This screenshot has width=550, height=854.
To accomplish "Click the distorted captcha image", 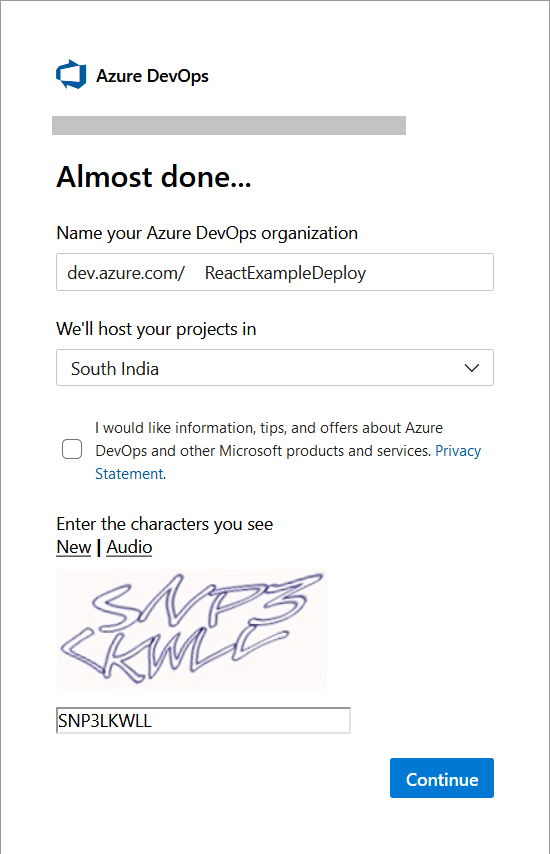I will tap(192, 629).
